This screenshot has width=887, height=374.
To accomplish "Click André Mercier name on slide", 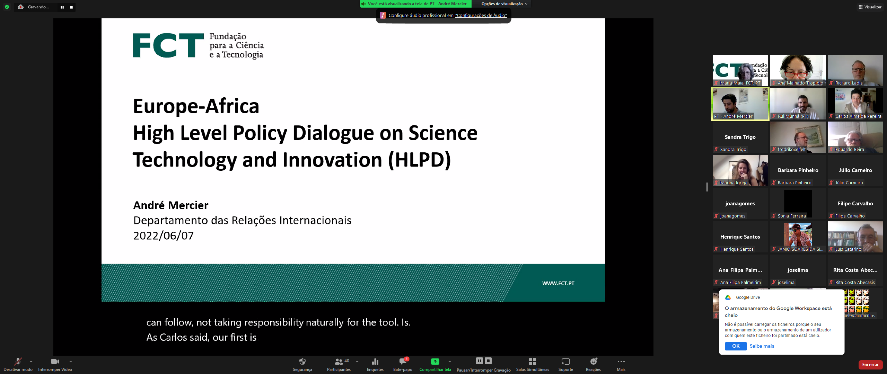I will [171, 205].
